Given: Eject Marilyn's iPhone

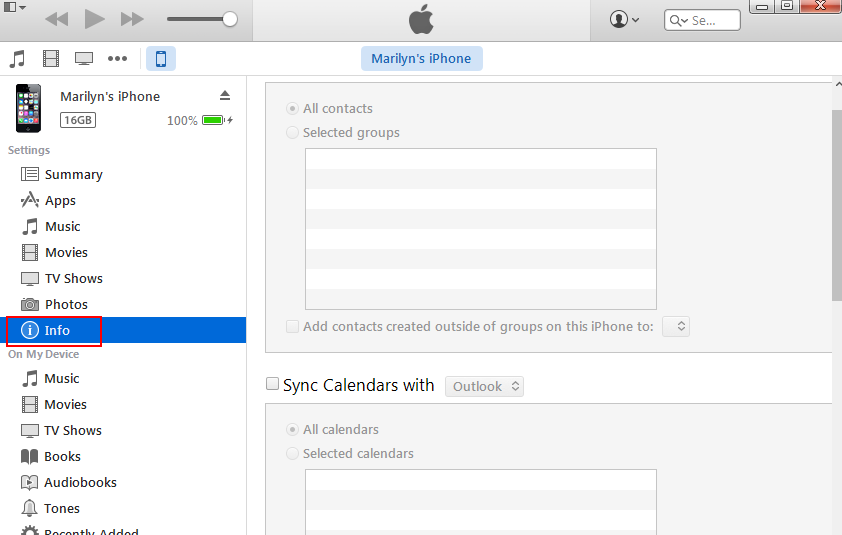Looking at the screenshot, I should tap(225, 96).
